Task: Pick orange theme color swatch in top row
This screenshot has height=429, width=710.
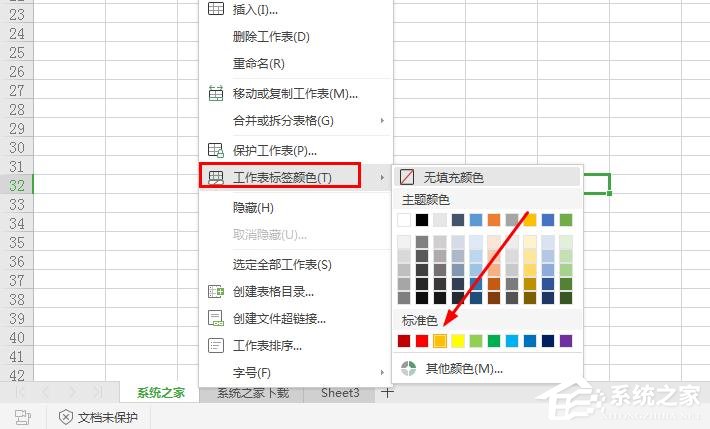Action: coord(494,220)
